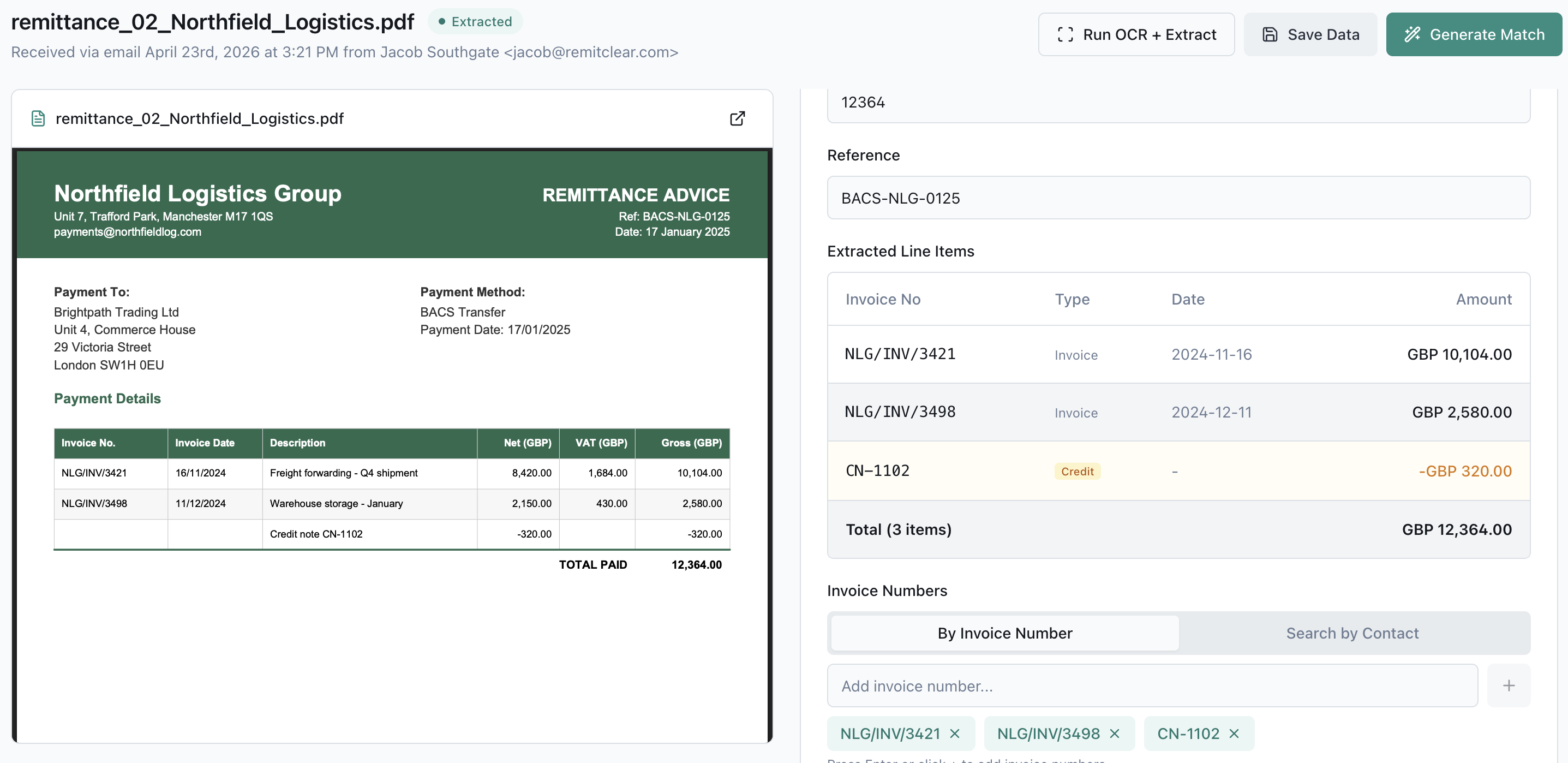Click Generate Match
Screen dimensions: 1568x763
[1474, 34]
